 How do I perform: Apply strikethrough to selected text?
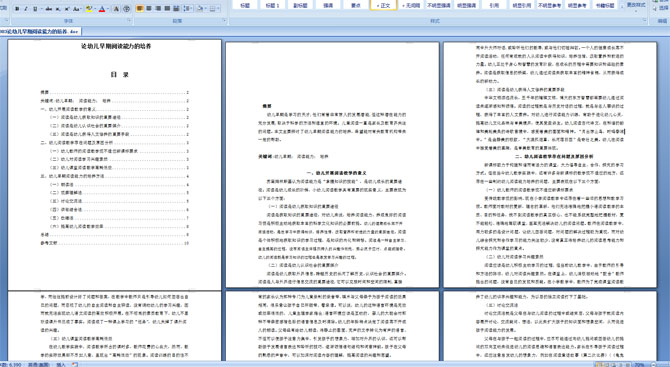tap(49, 9)
